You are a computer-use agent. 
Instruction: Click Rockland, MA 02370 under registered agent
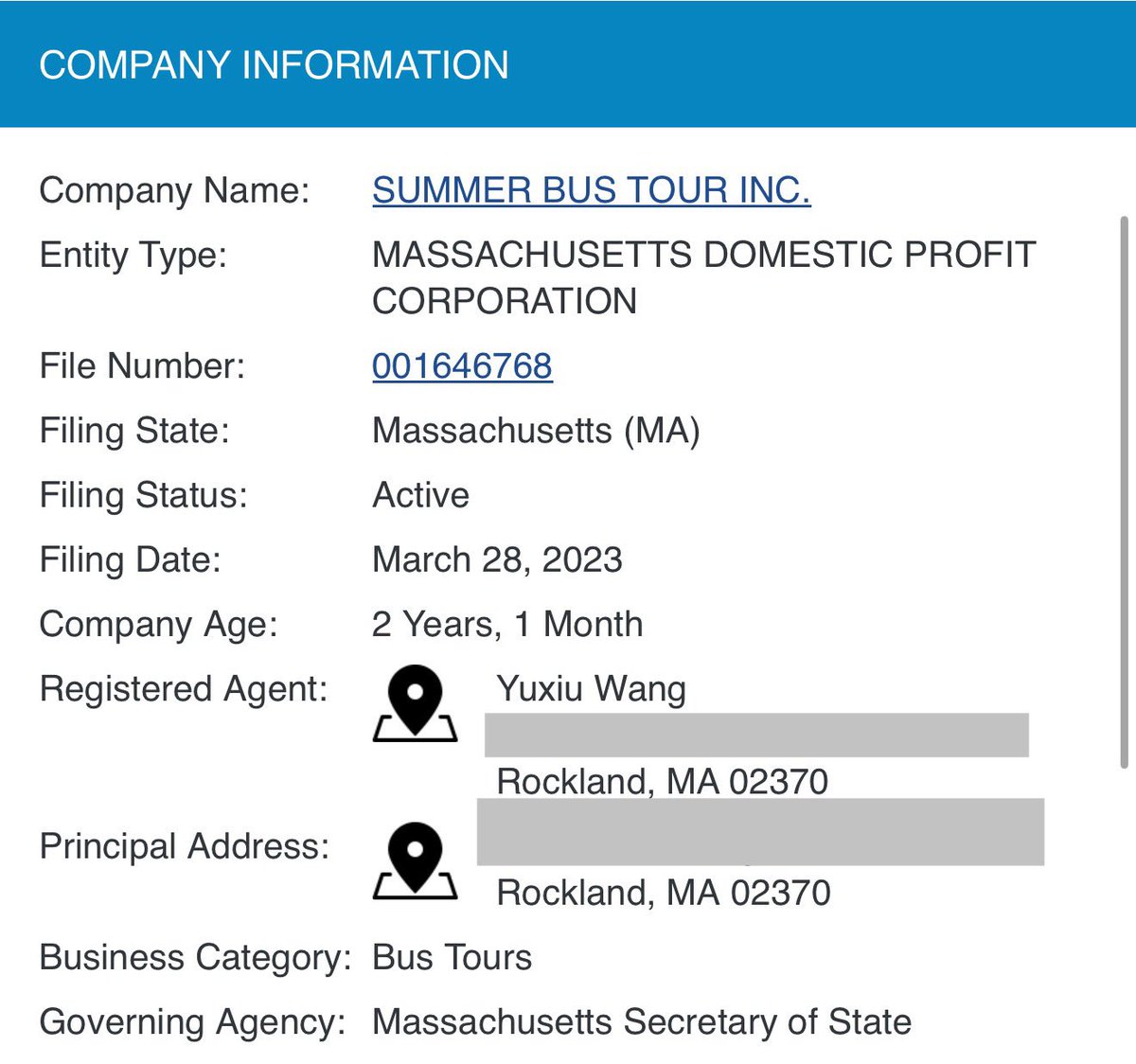pos(663,782)
